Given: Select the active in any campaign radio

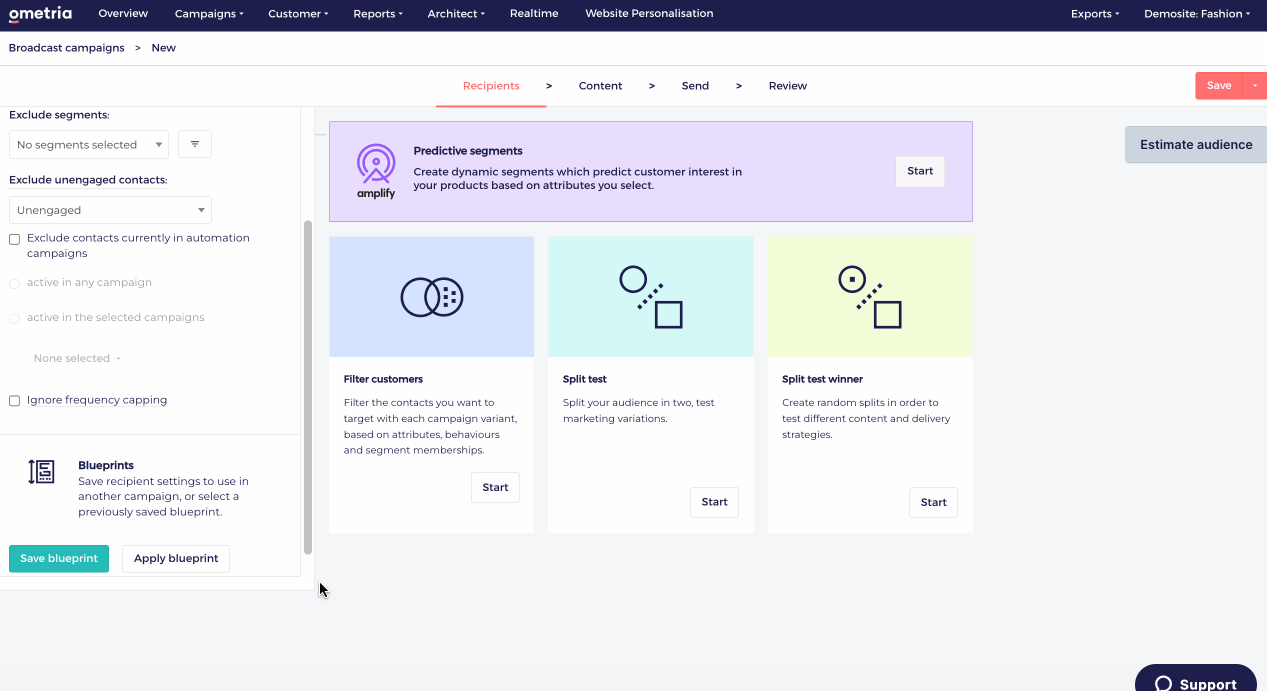Looking at the screenshot, I should [x=14, y=284].
